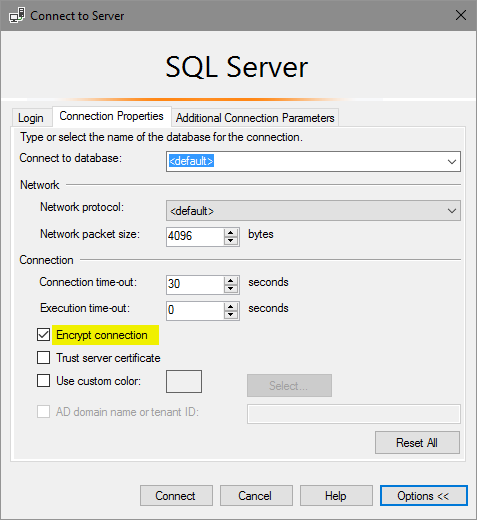Enable the Use custom color checkbox
The width and height of the screenshot is (477, 520).
pos(43,381)
